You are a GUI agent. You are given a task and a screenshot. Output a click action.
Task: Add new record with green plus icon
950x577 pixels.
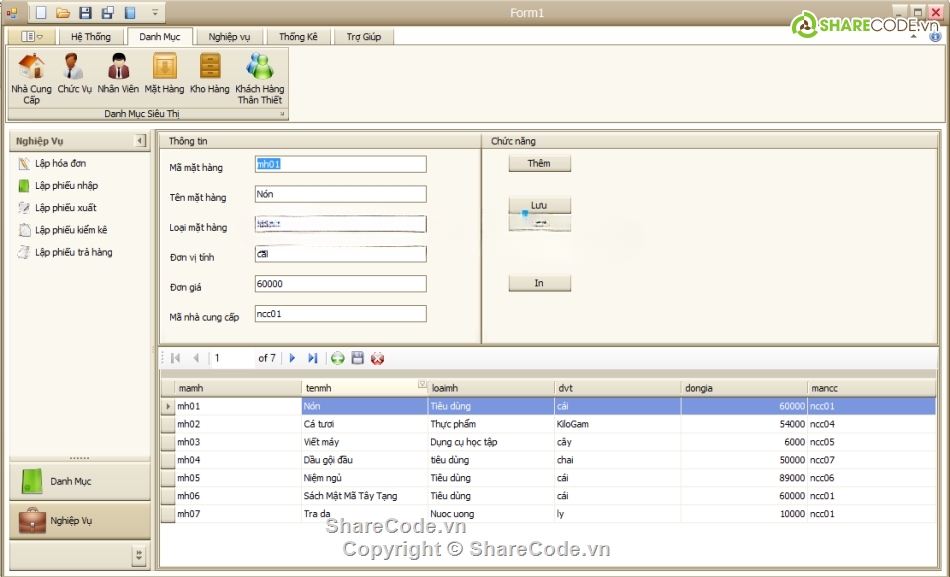(x=337, y=358)
